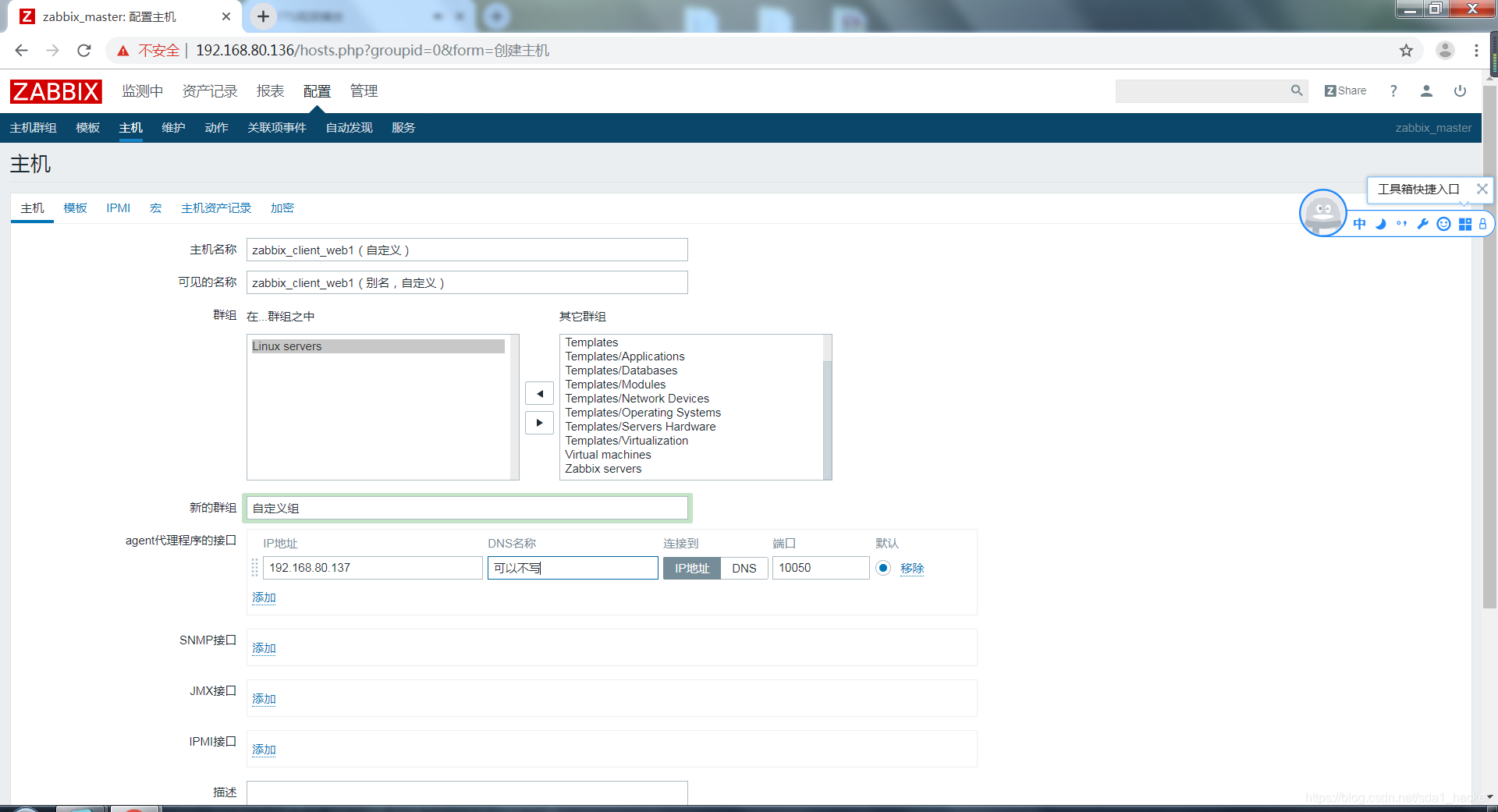Select Linux servers in group list

[x=378, y=346]
